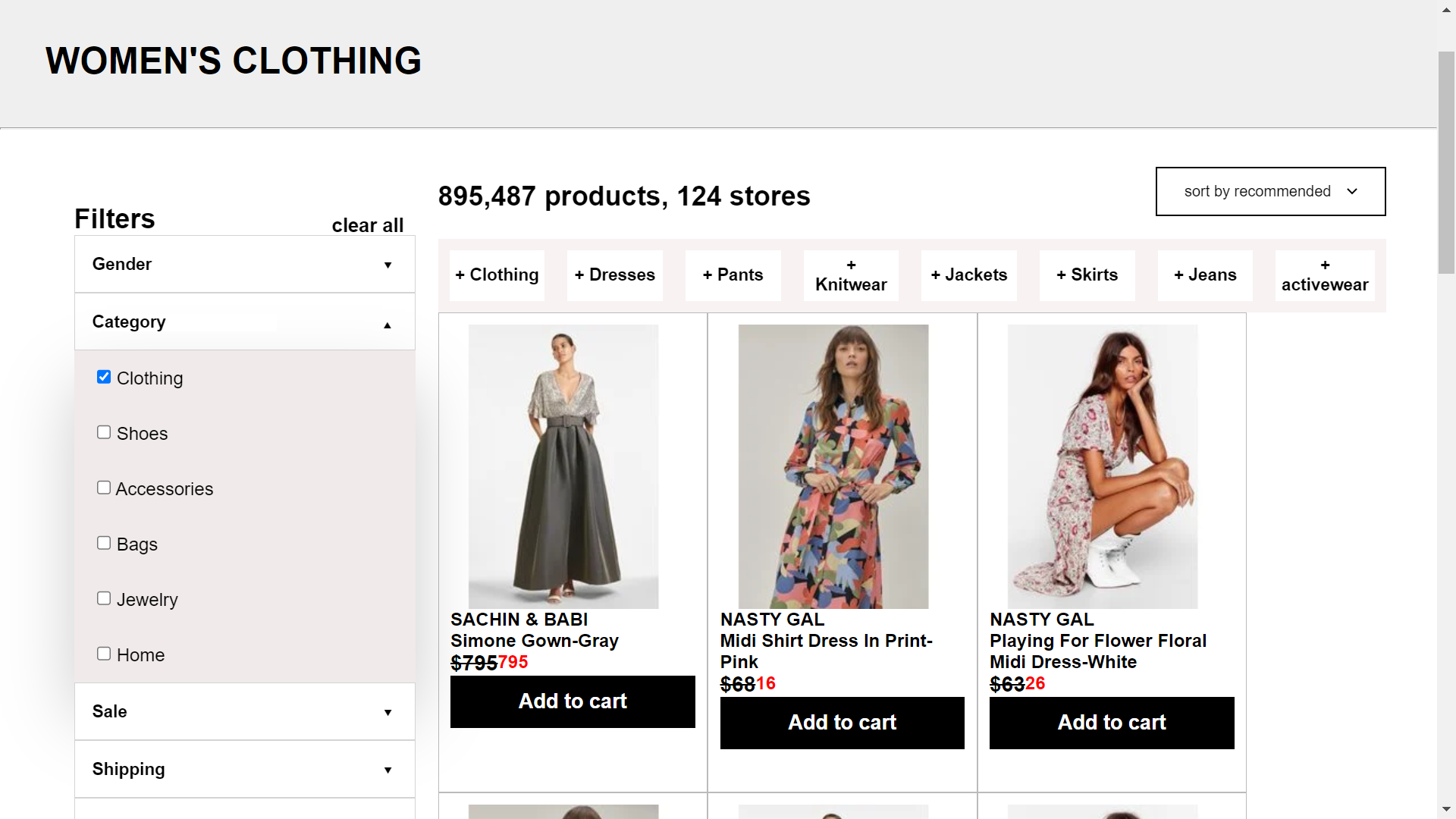Click the scrollbar down arrow
The height and width of the screenshot is (819, 1456).
tap(1446, 809)
